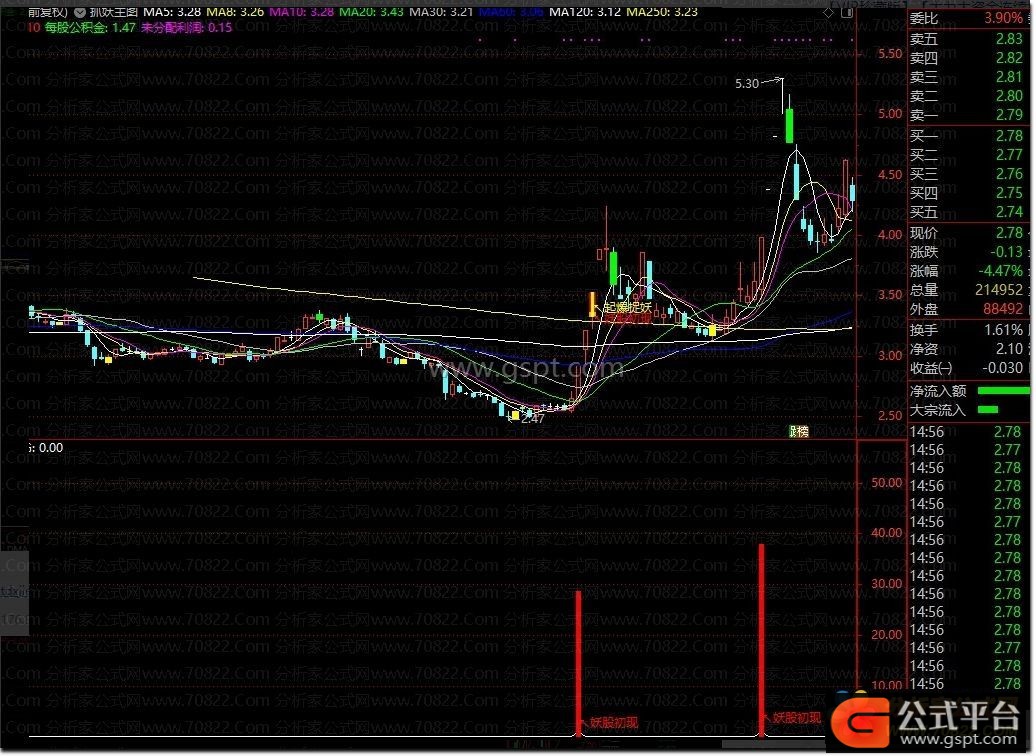Click the 外盘 value 88492
Image resolution: width=1036 pixels, height=756 pixels.
click(1003, 309)
